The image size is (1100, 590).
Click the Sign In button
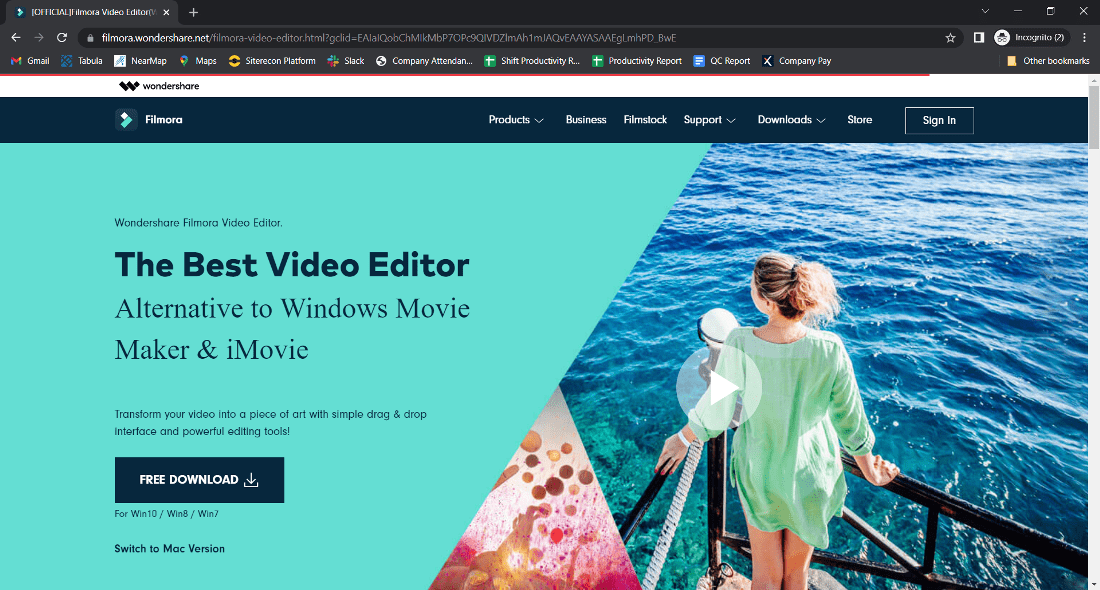pyautogui.click(x=939, y=121)
